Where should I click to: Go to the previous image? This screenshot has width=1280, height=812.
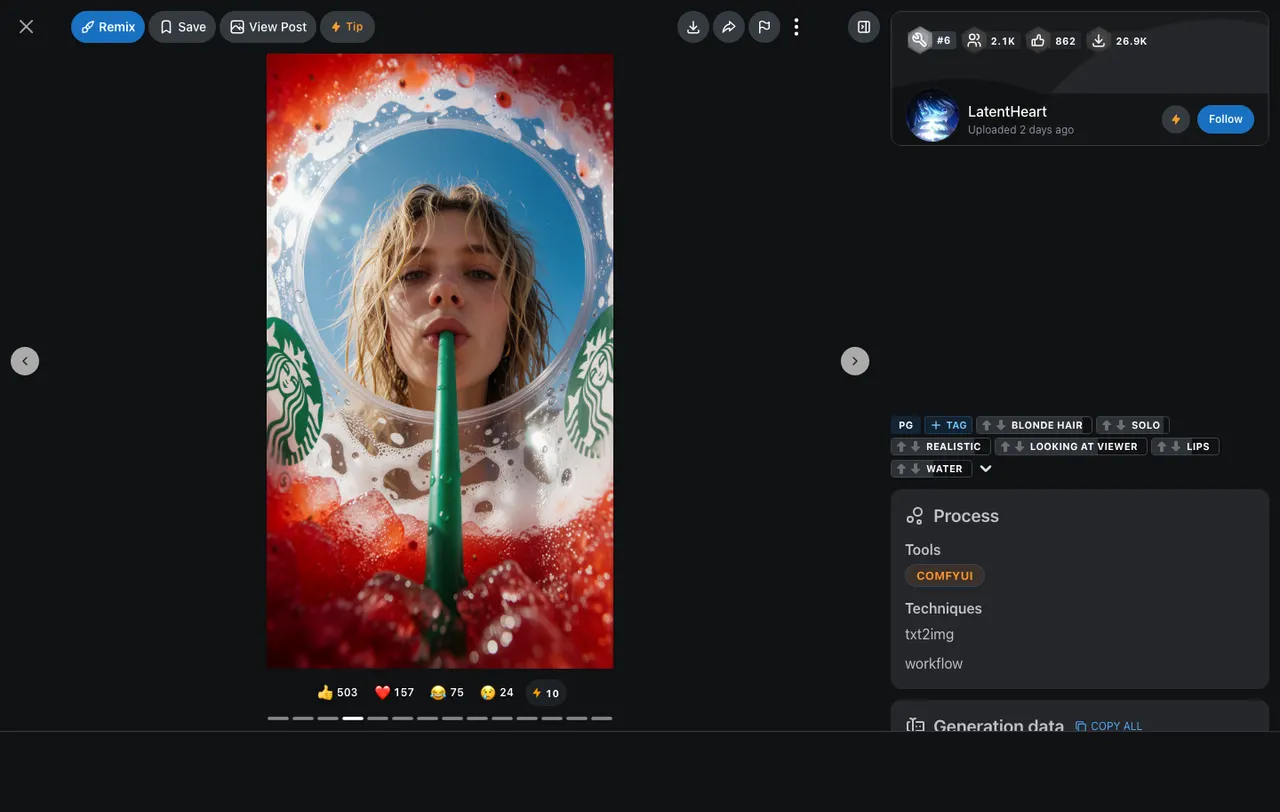pos(25,361)
